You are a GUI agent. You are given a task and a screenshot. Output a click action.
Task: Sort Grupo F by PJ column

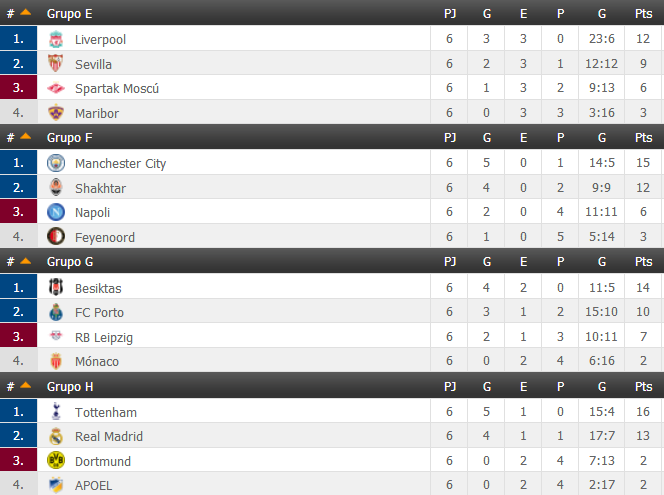(x=450, y=138)
